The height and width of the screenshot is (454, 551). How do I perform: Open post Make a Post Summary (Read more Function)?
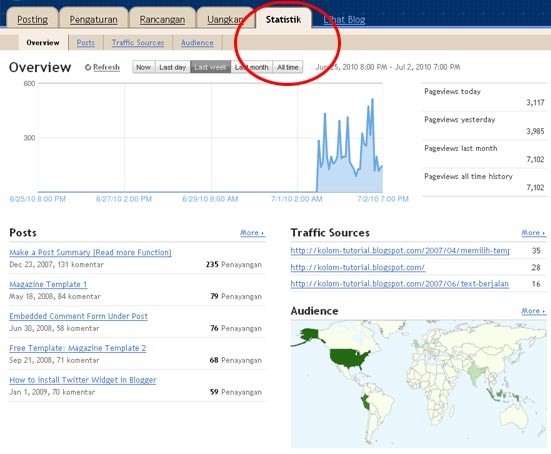[x=90, y=252]
